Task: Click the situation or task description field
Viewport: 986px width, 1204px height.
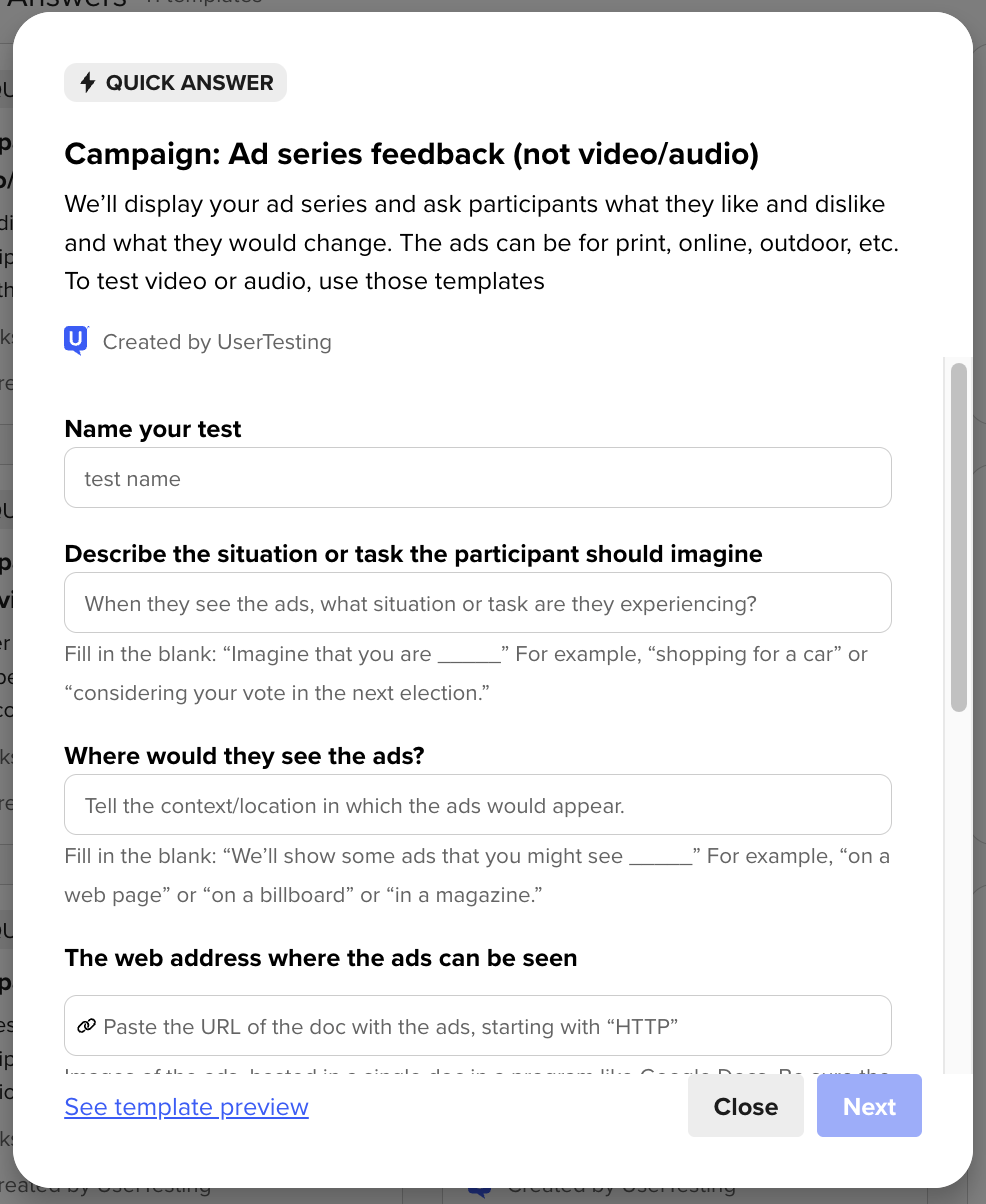Action: click(477, 603)
